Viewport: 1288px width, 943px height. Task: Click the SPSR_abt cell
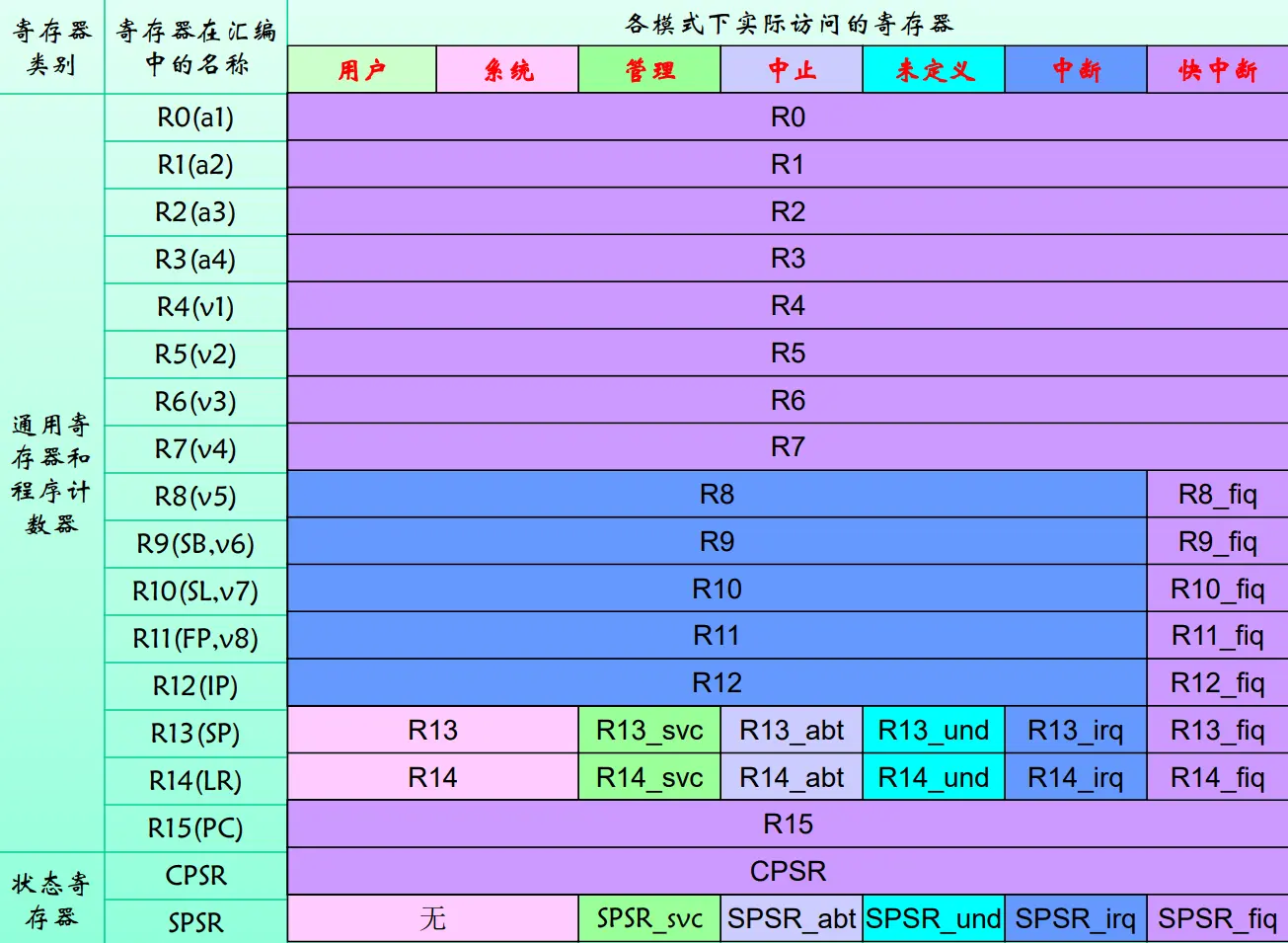(792, 918)
